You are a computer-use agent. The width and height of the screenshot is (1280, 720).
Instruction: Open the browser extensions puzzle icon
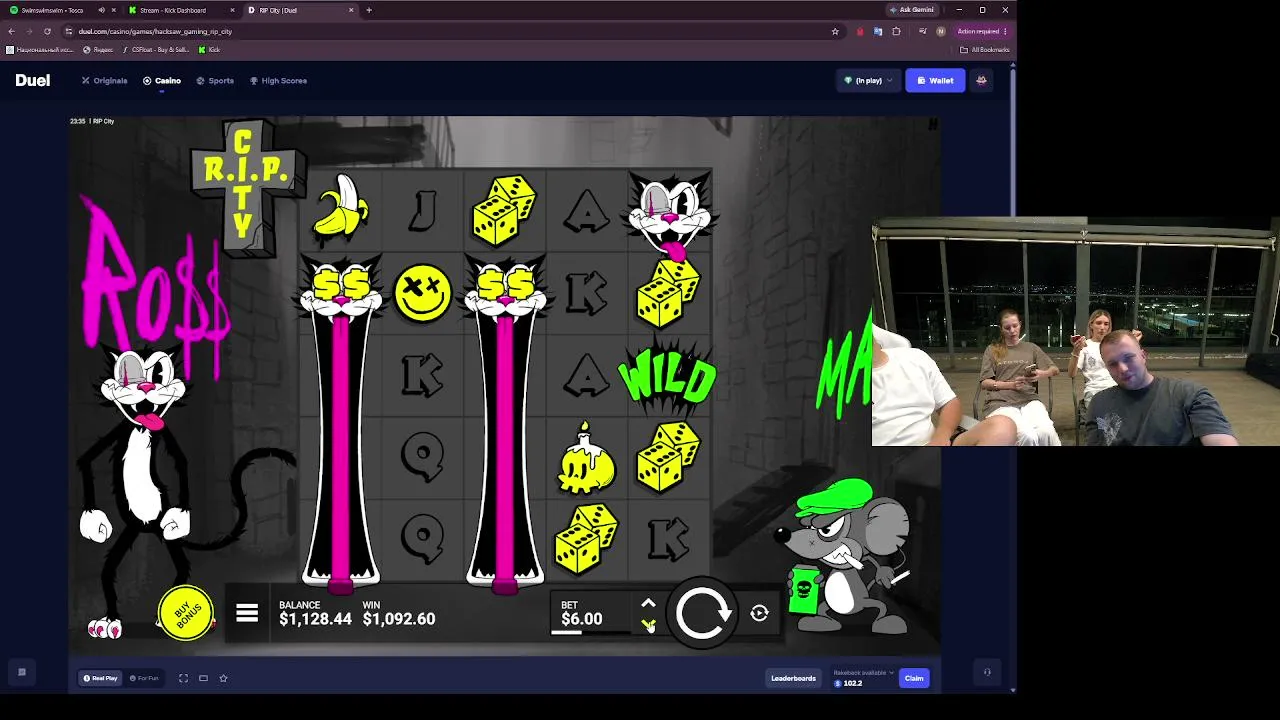(x=896, y=31)
